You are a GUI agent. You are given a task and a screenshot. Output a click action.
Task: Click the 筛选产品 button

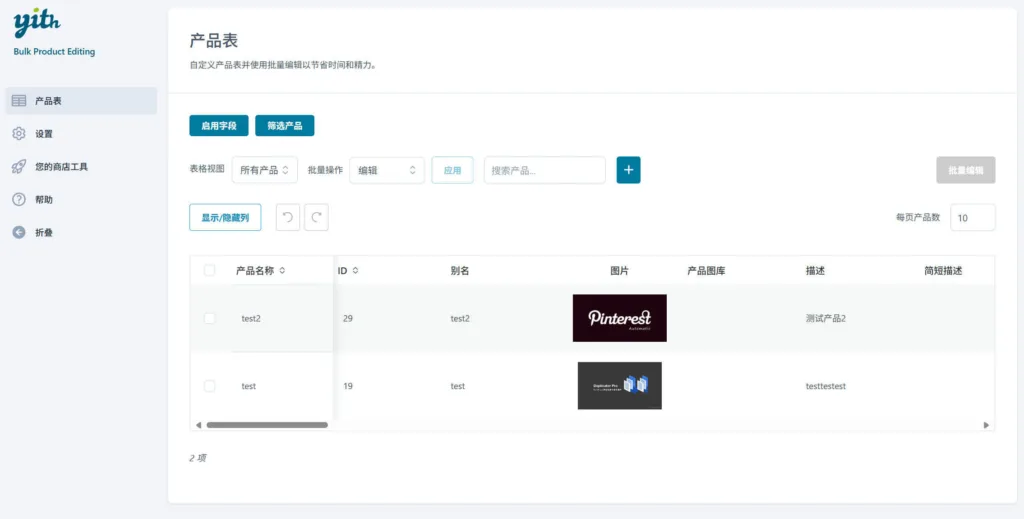(285, 126)
